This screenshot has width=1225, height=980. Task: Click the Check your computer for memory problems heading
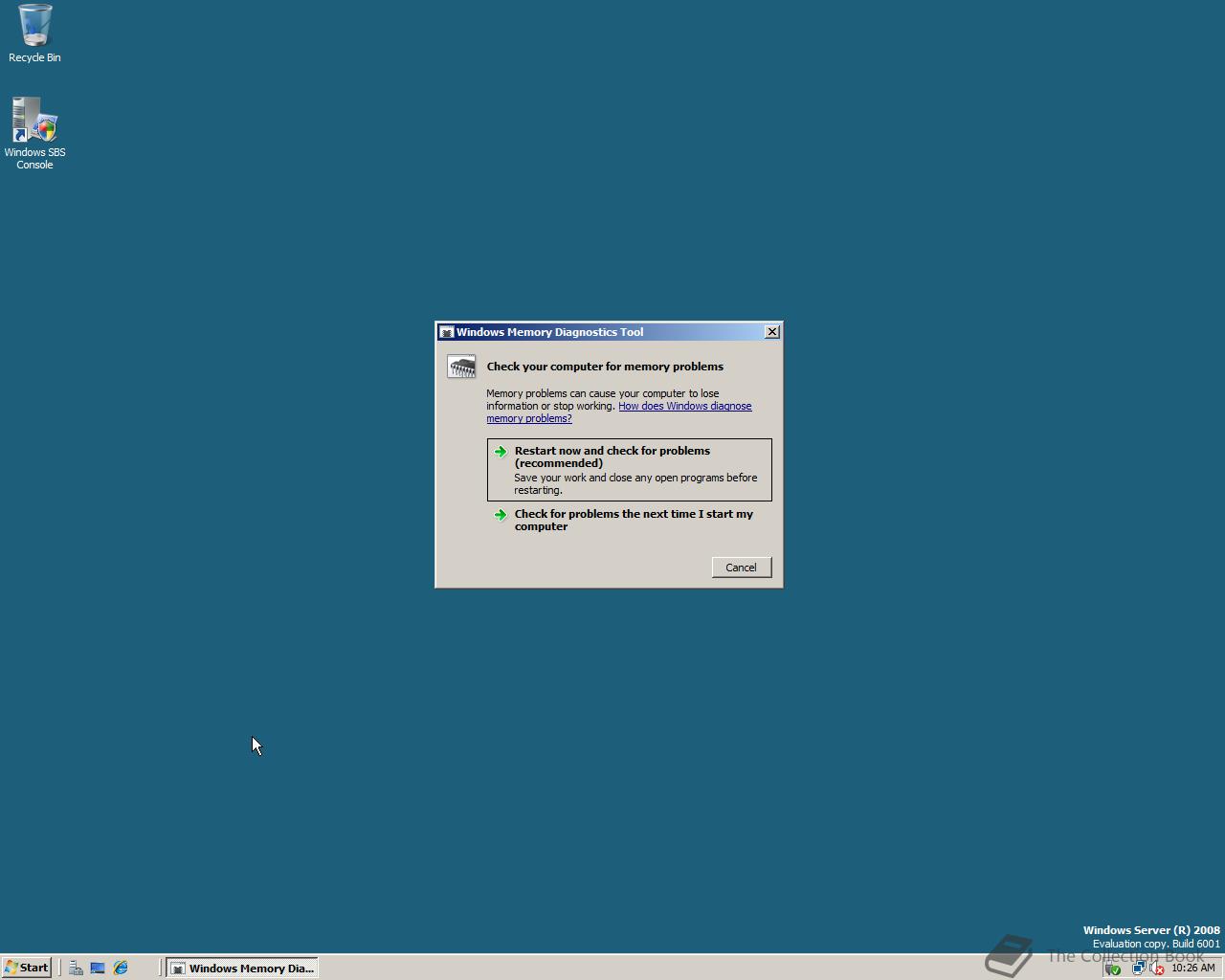[605, 367]
